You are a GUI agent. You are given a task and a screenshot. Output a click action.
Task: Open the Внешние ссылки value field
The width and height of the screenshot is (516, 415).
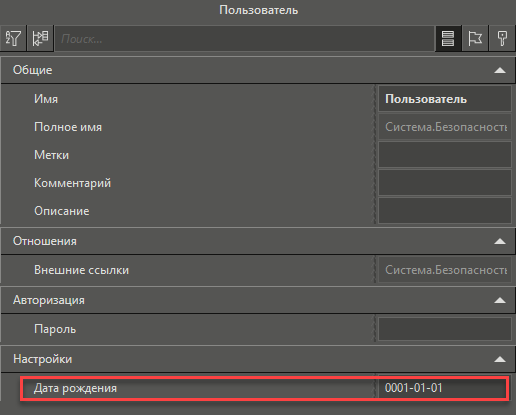445,270
